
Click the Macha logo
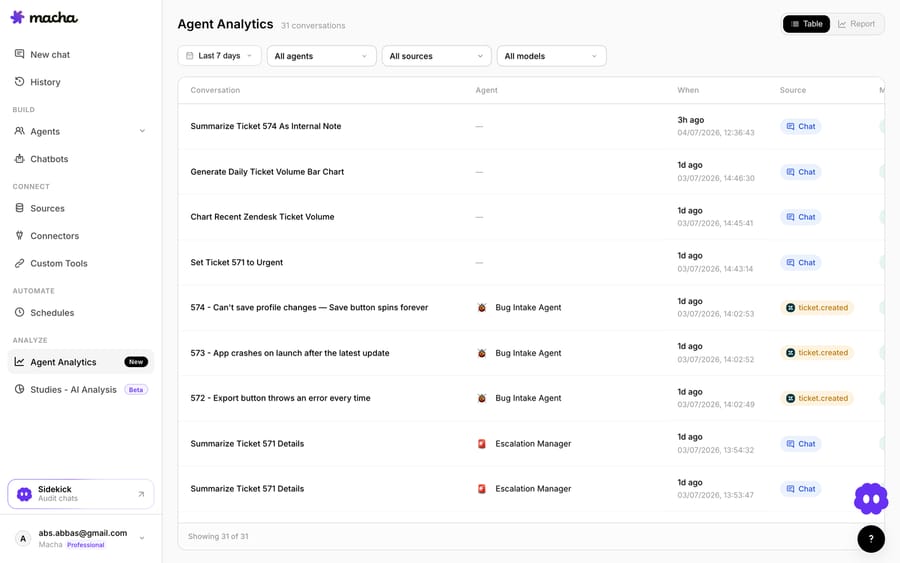[x=44, y=17]
